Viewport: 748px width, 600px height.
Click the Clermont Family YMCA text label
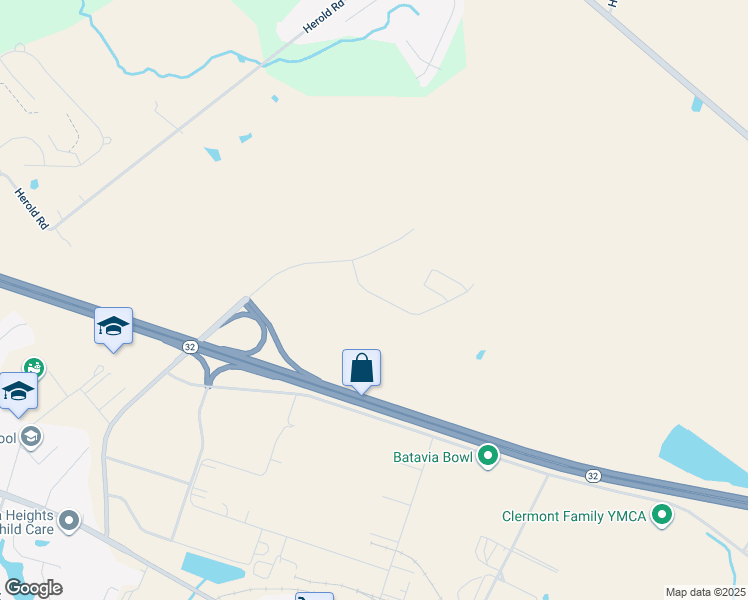(574, 516)
